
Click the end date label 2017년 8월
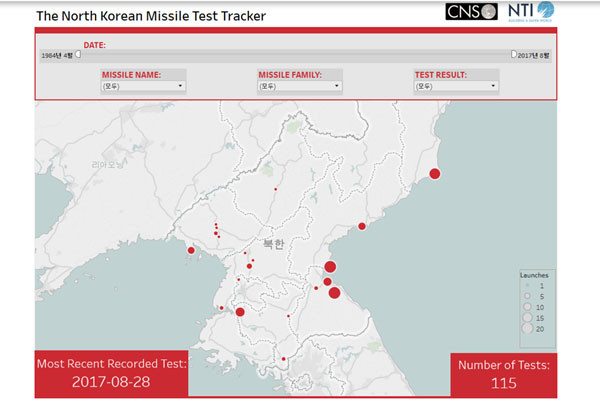[x=533, y=56]
